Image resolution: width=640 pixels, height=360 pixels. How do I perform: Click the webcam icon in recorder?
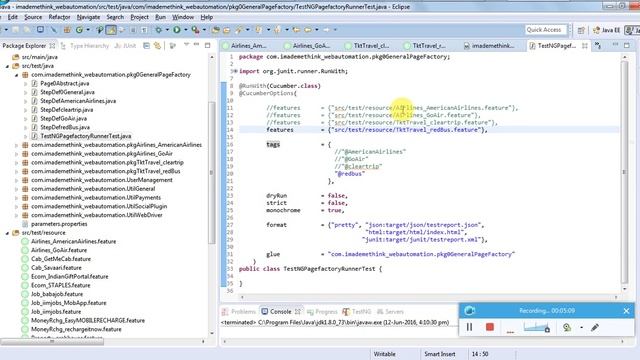(x=567, y=327)
